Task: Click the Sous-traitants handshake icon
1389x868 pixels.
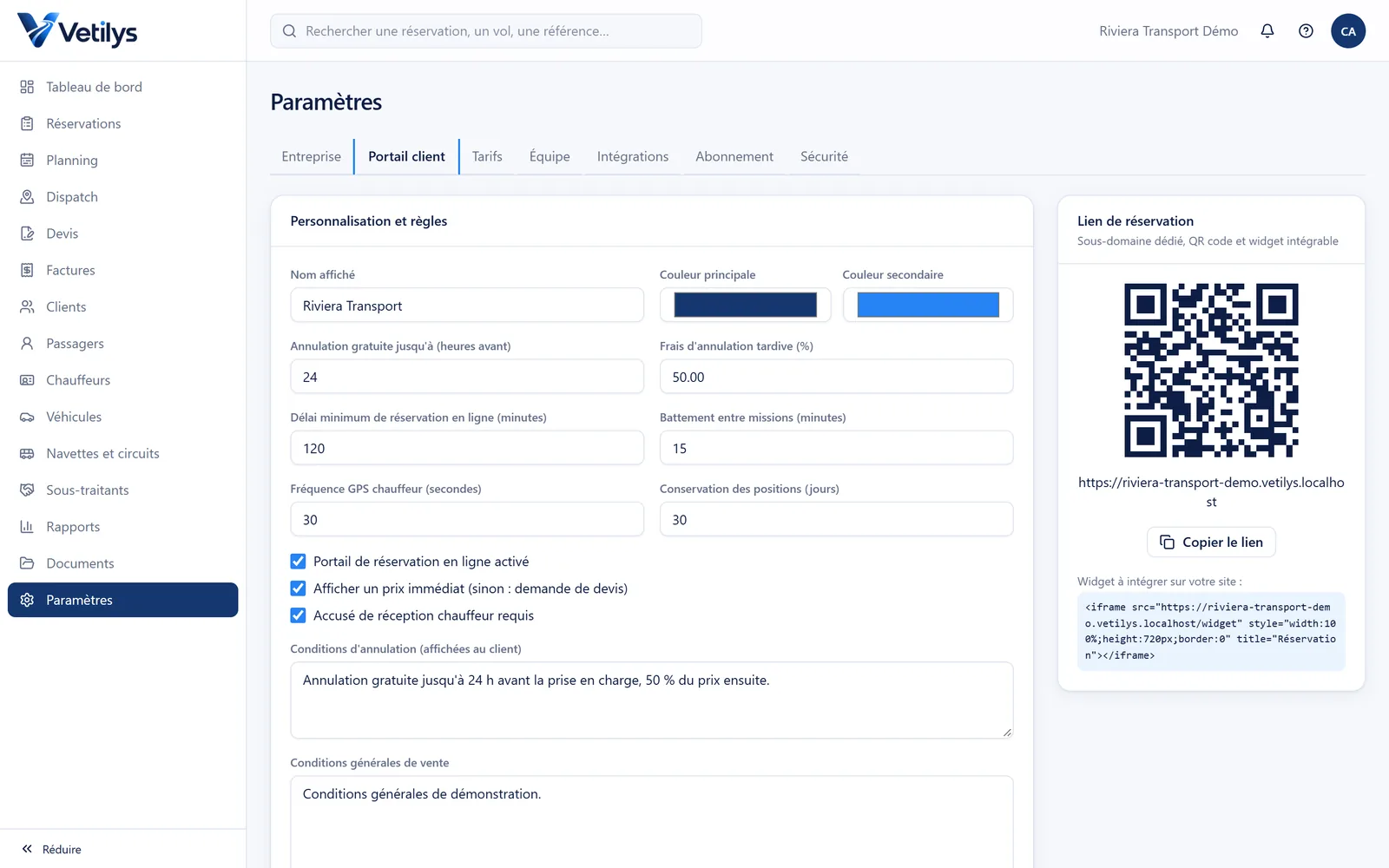Action: tap(27, 490)
